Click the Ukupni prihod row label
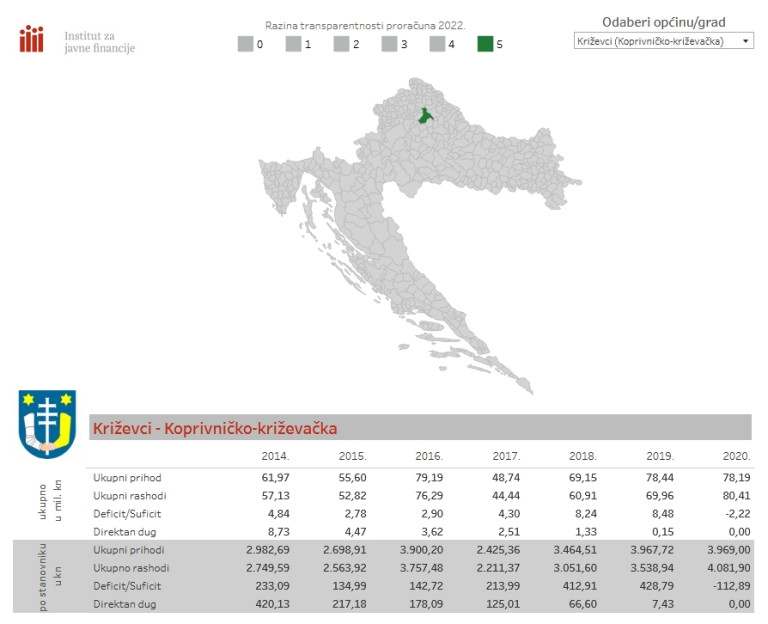Viewport: 768px width, 624px height. [127, 478]
